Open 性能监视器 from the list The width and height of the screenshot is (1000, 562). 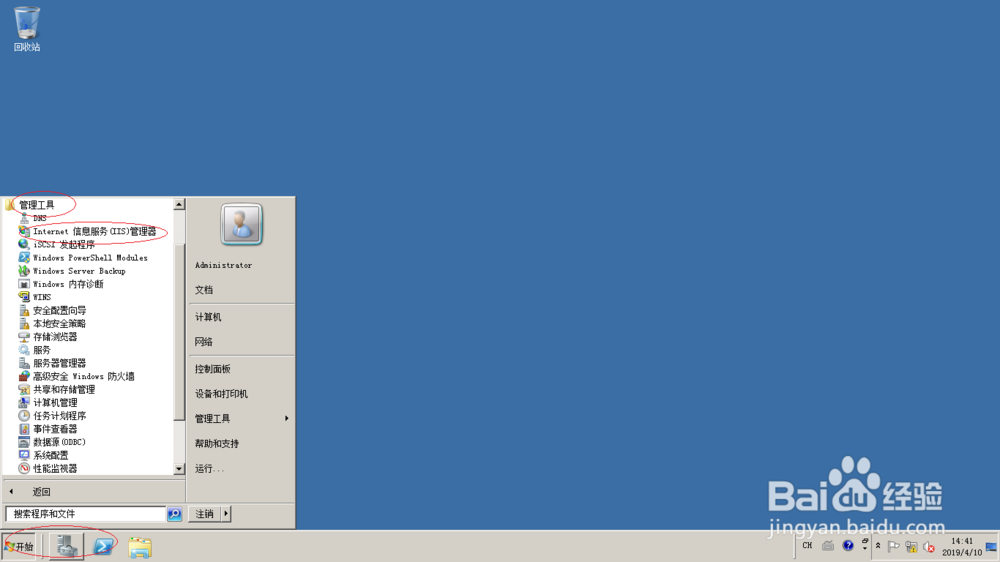(x=48, y=469)
